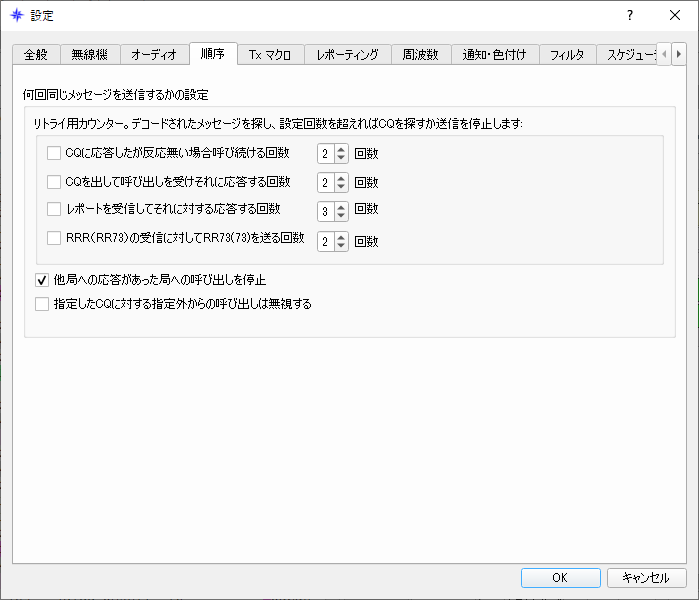Image resolution: width=699 pixels, height=600 pixels.
Task: Click the question mark help button
Action: (629, 16)
